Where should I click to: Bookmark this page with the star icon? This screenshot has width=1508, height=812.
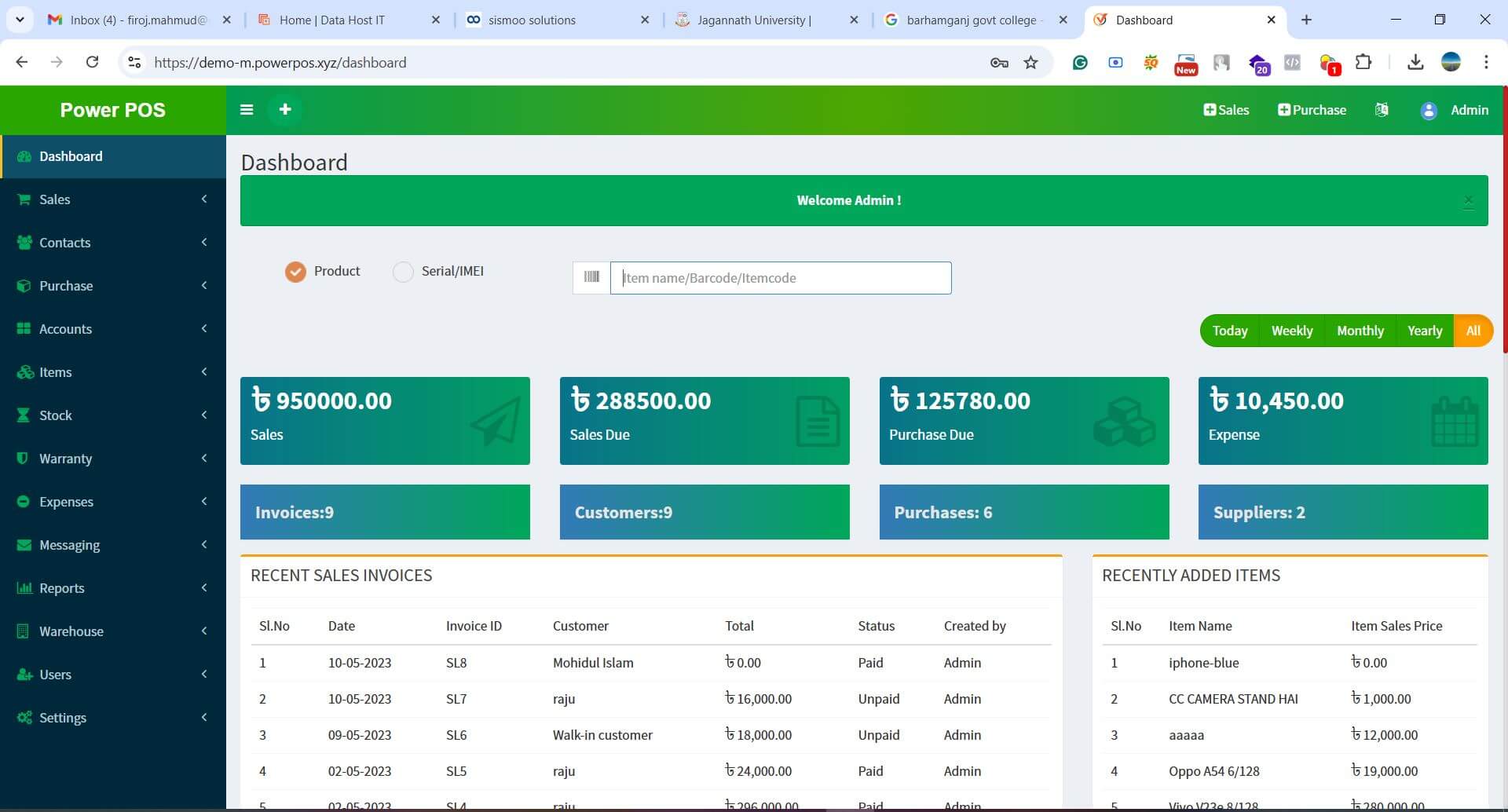[x=1031, y=63]
